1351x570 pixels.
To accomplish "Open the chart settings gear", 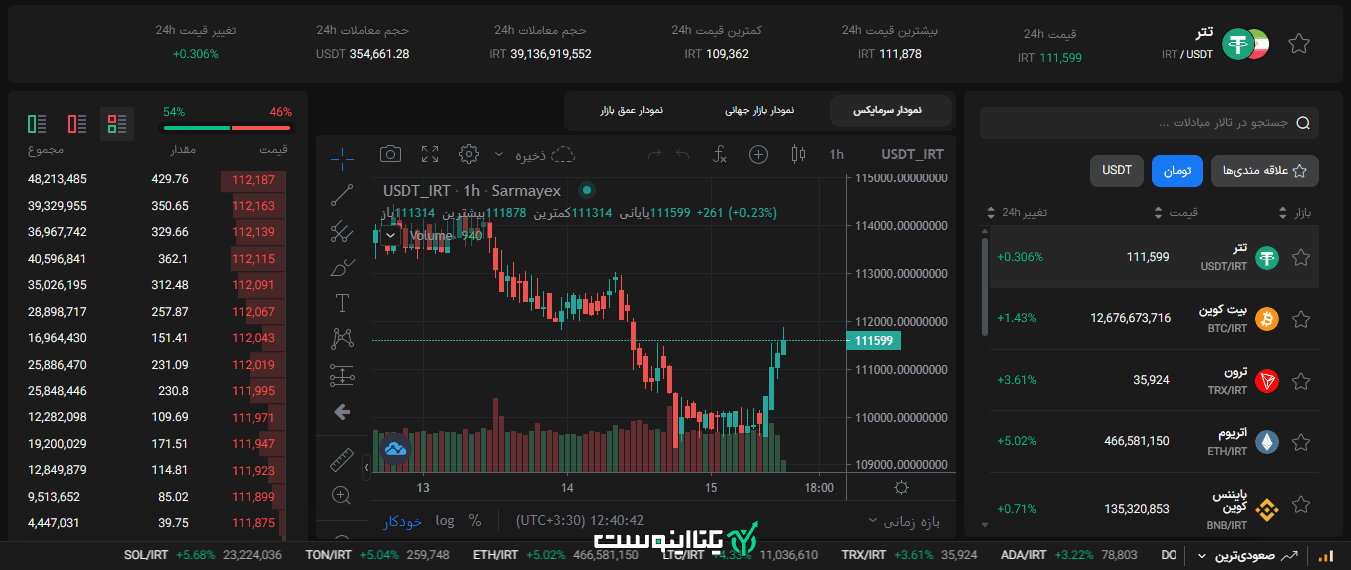I will pos(468,154).
